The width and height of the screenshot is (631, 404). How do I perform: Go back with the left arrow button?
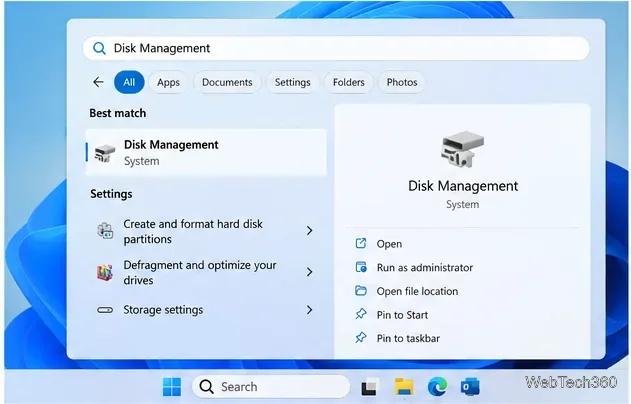[98, 82]
